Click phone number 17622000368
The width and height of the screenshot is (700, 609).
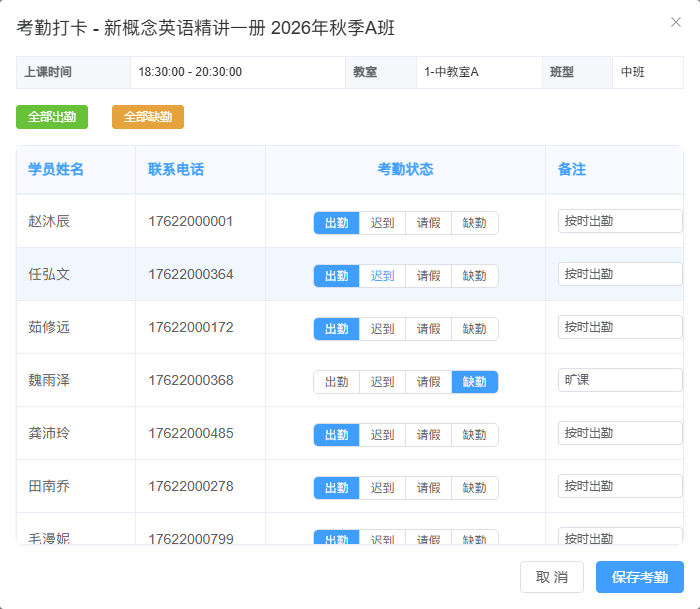point(191,380)
